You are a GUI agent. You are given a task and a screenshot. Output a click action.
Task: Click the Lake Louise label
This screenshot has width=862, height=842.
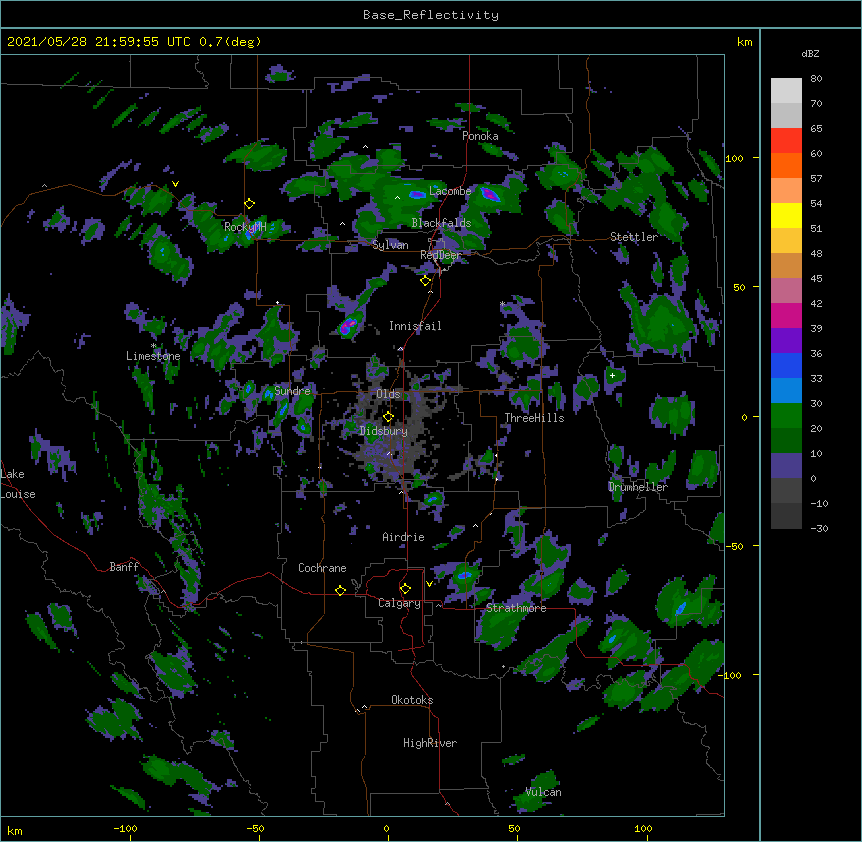point(18,484)
